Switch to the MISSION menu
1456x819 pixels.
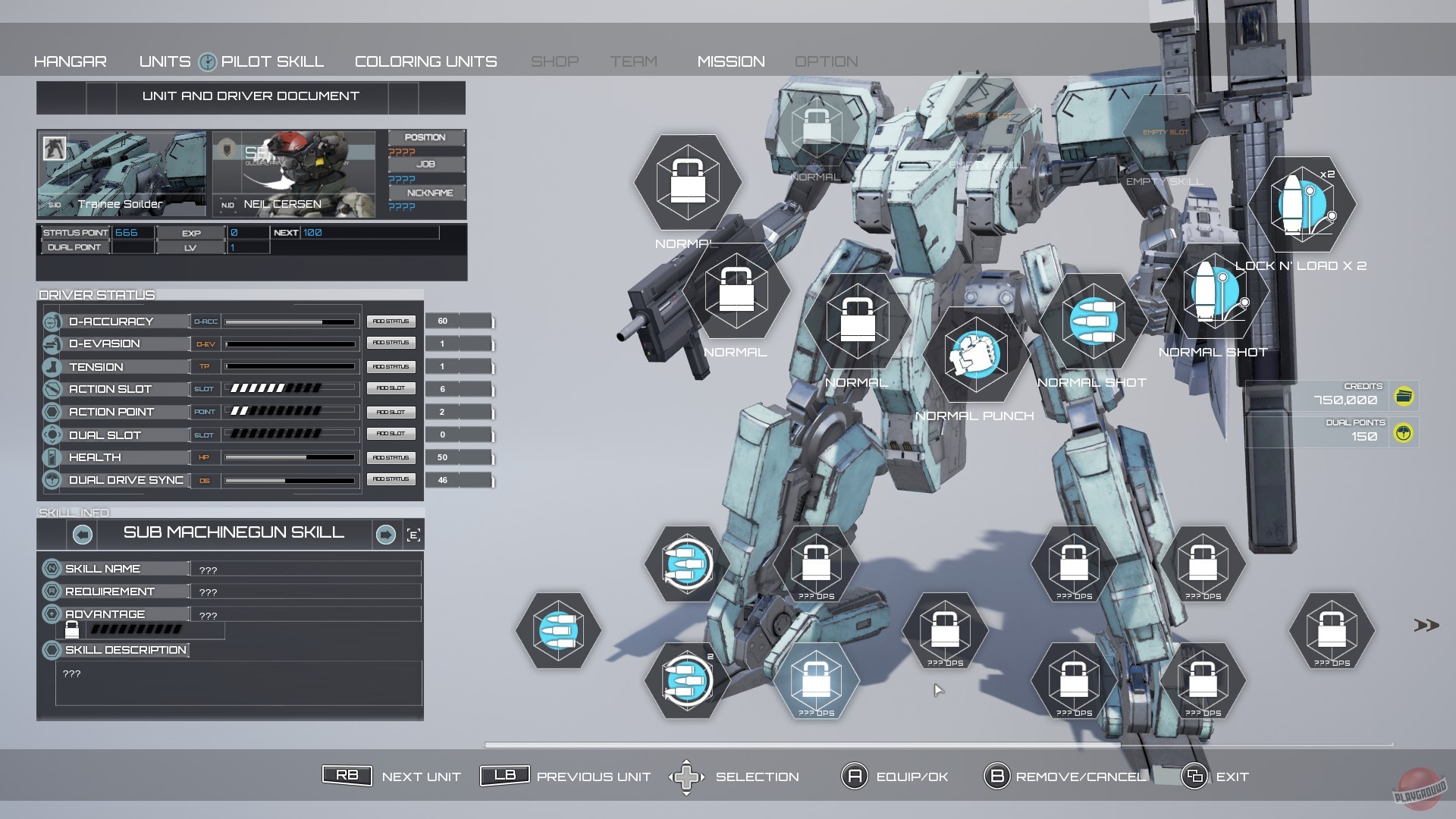click(x=730, y=61)
